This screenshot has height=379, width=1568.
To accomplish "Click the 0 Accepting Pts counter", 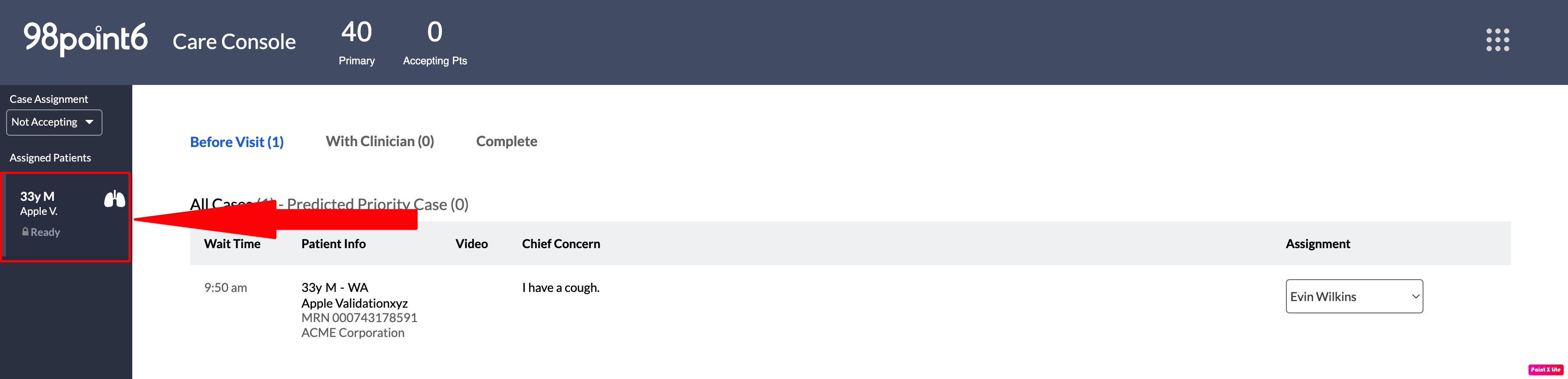I will tap(434, 42).
